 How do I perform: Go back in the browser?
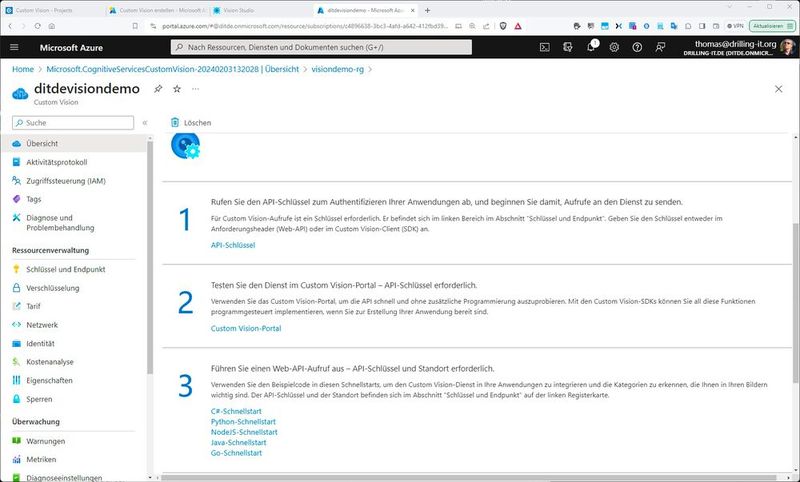pyautogui.click(x=10, y=26)
